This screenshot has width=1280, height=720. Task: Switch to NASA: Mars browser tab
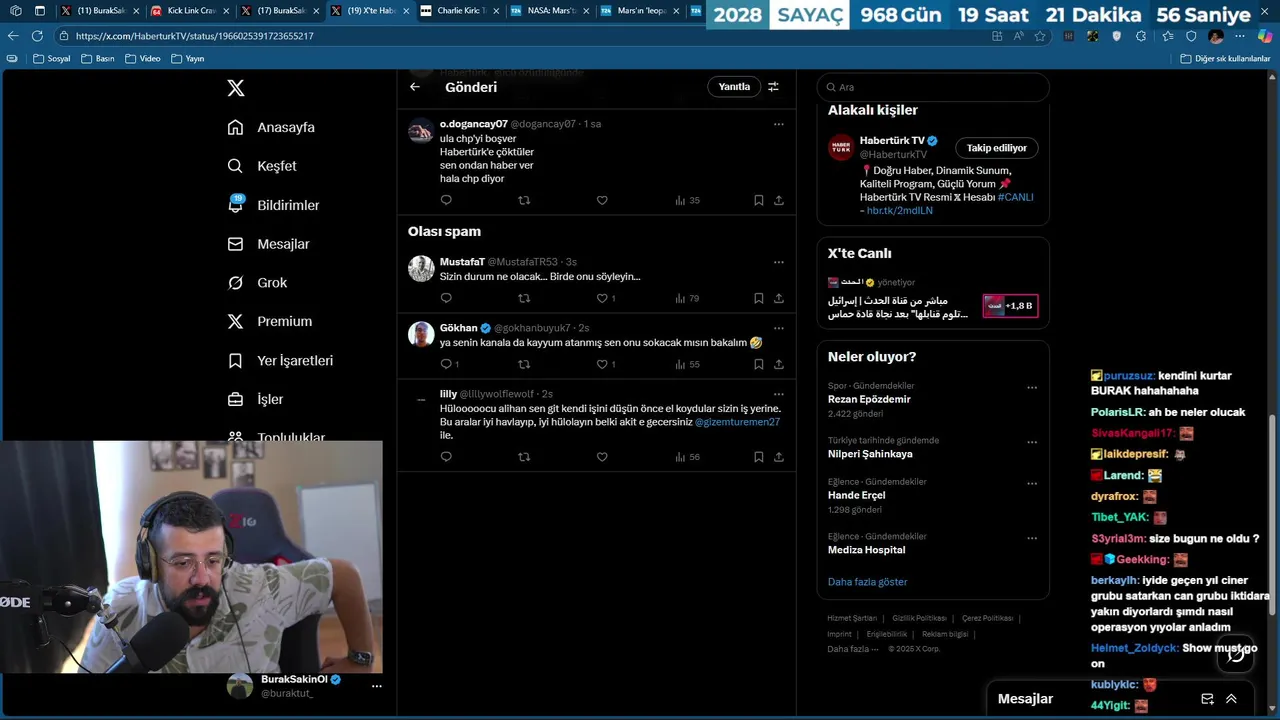(x=549, y=11)
